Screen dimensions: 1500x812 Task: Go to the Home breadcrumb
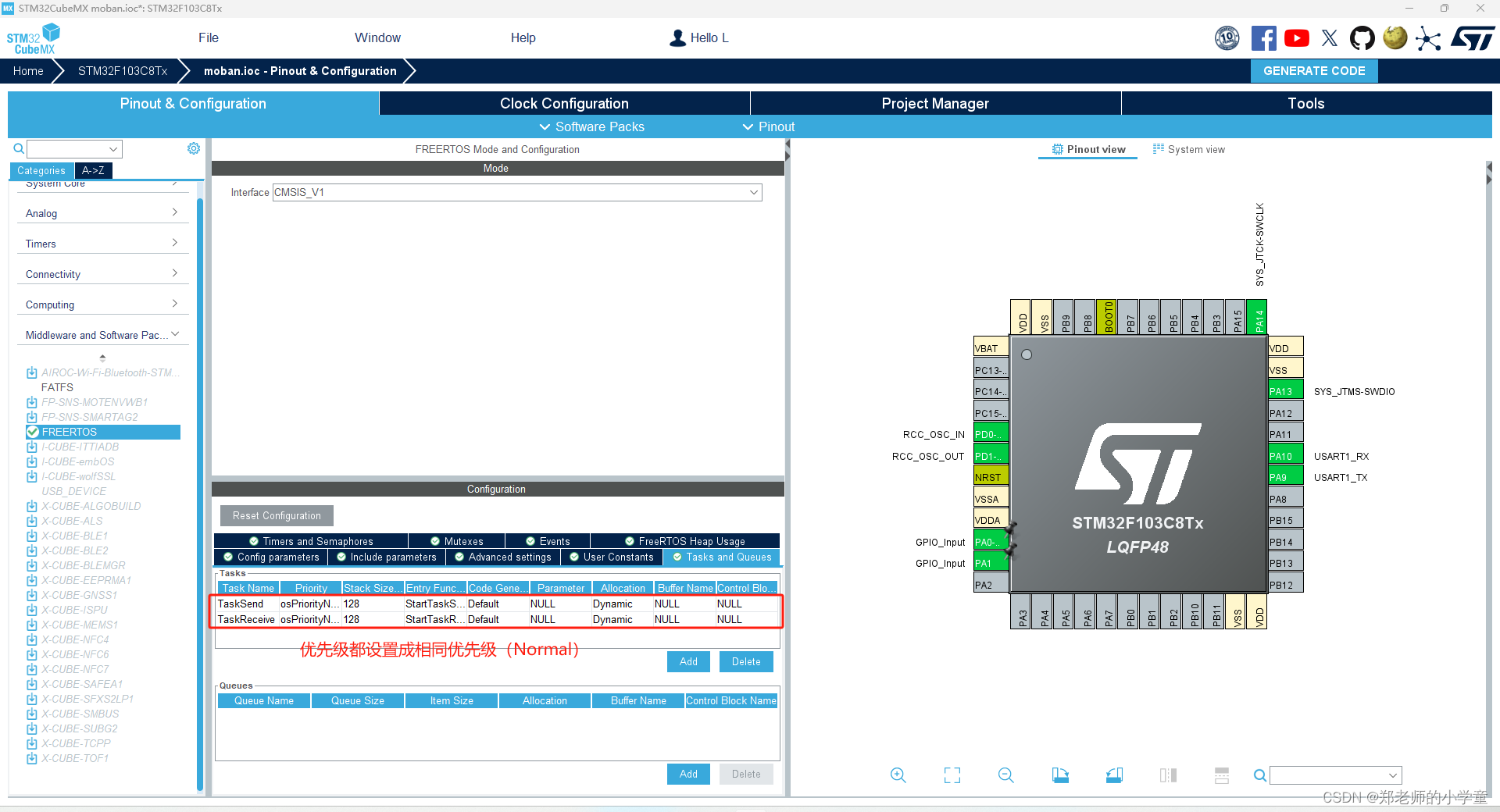point(28,71)
